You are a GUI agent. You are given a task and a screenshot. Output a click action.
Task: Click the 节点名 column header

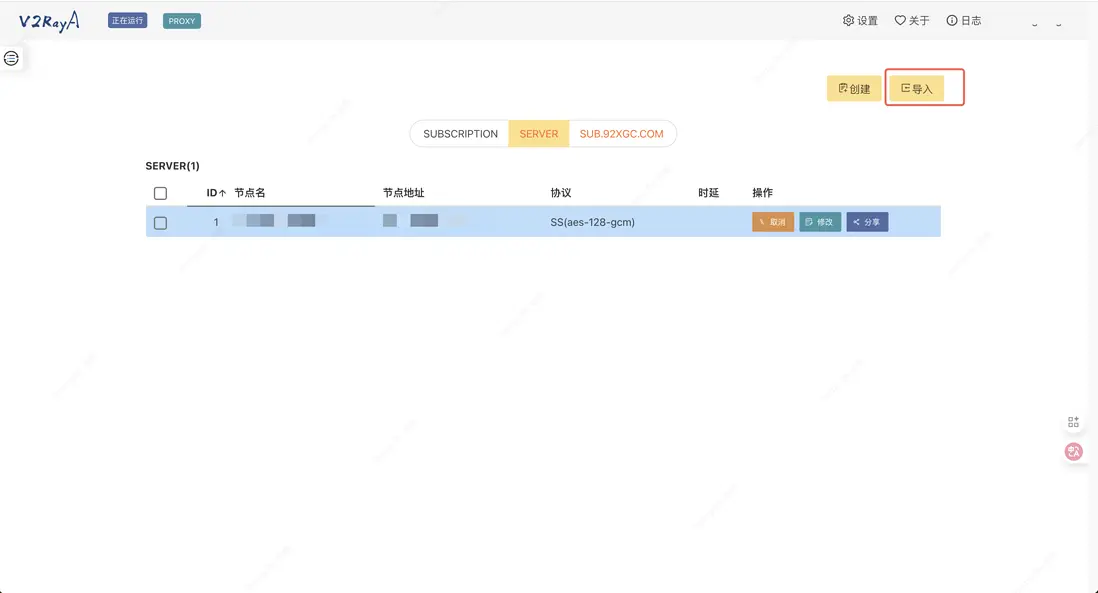(x=250, y=193)
